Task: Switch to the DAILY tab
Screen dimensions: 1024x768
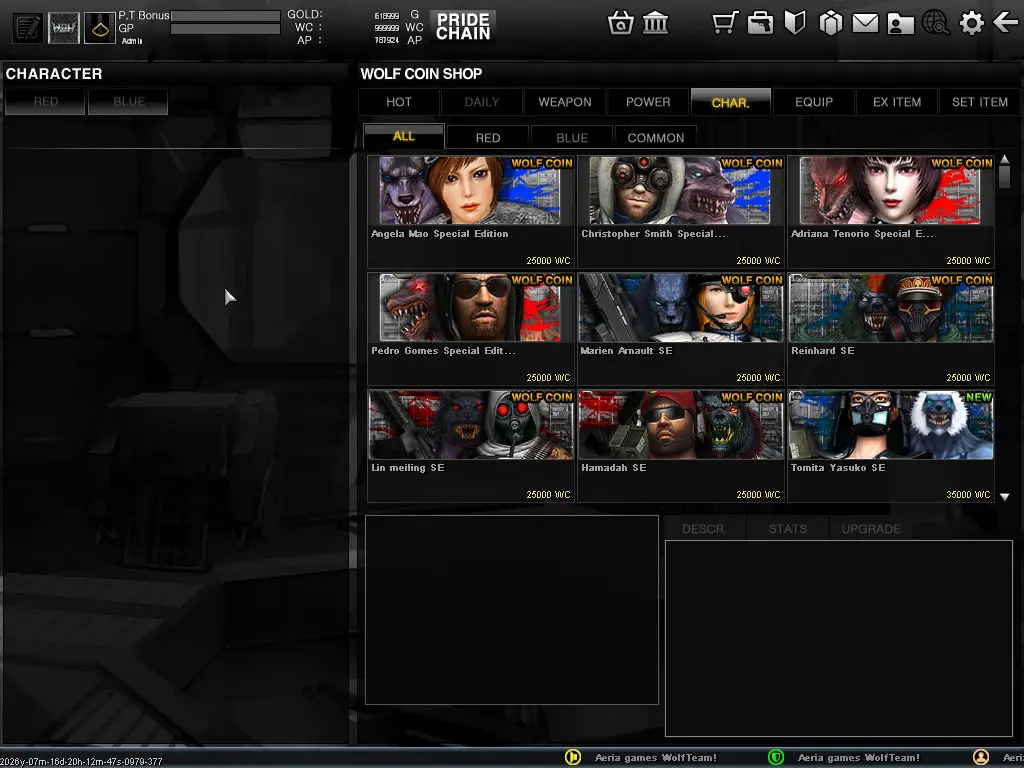Action: tap(482, 102)
